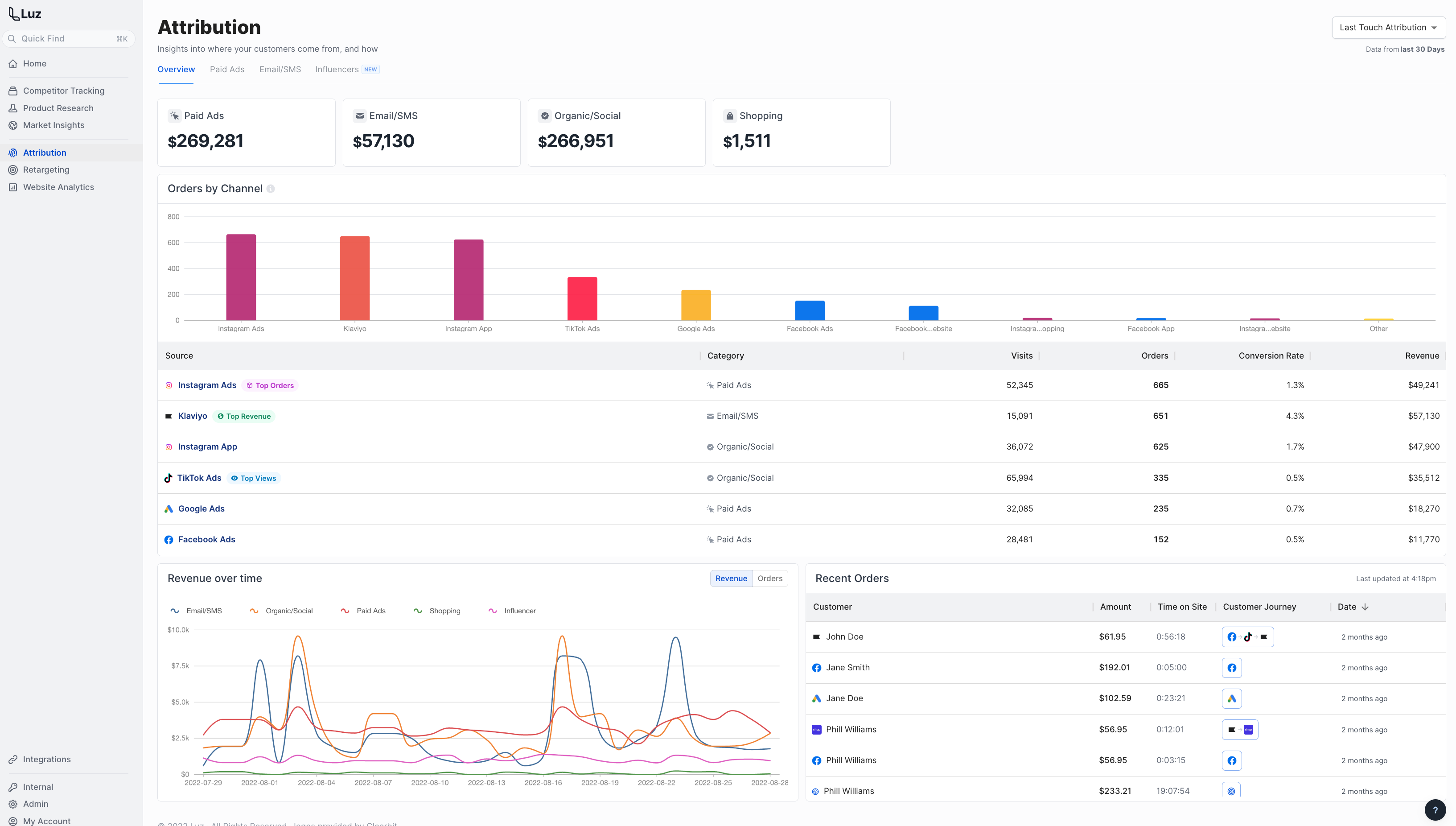Switch the Revenue over time chart to Orders

coord(769,578)
